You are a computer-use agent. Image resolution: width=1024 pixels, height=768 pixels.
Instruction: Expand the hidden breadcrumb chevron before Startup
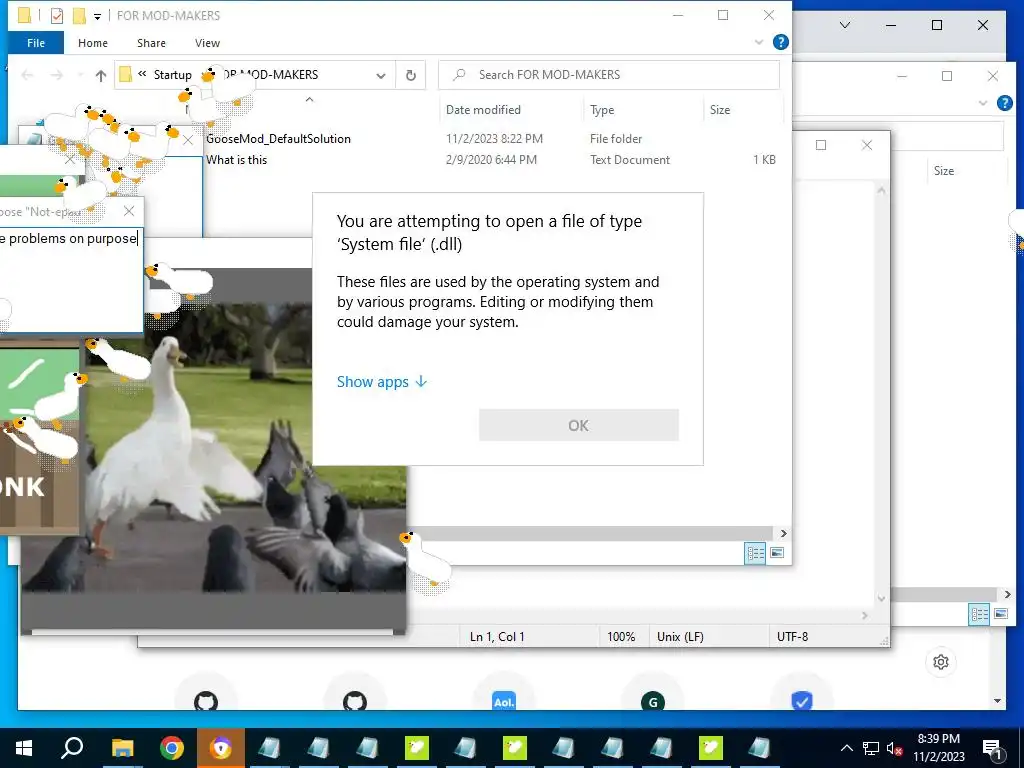pos(142,74)
